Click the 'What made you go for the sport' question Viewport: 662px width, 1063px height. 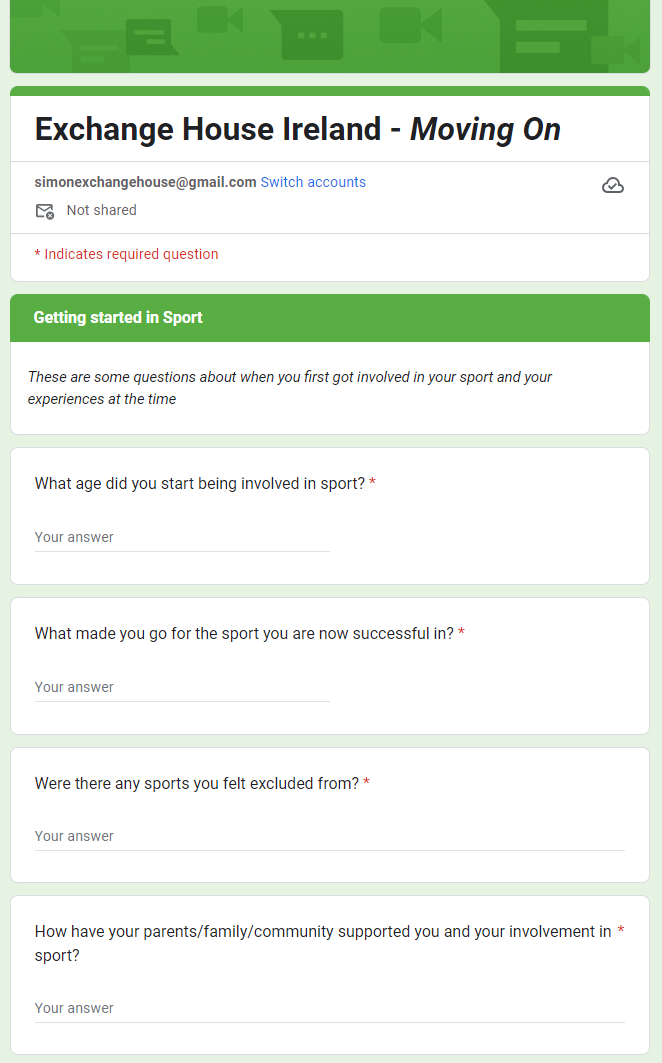pos(244,634)
